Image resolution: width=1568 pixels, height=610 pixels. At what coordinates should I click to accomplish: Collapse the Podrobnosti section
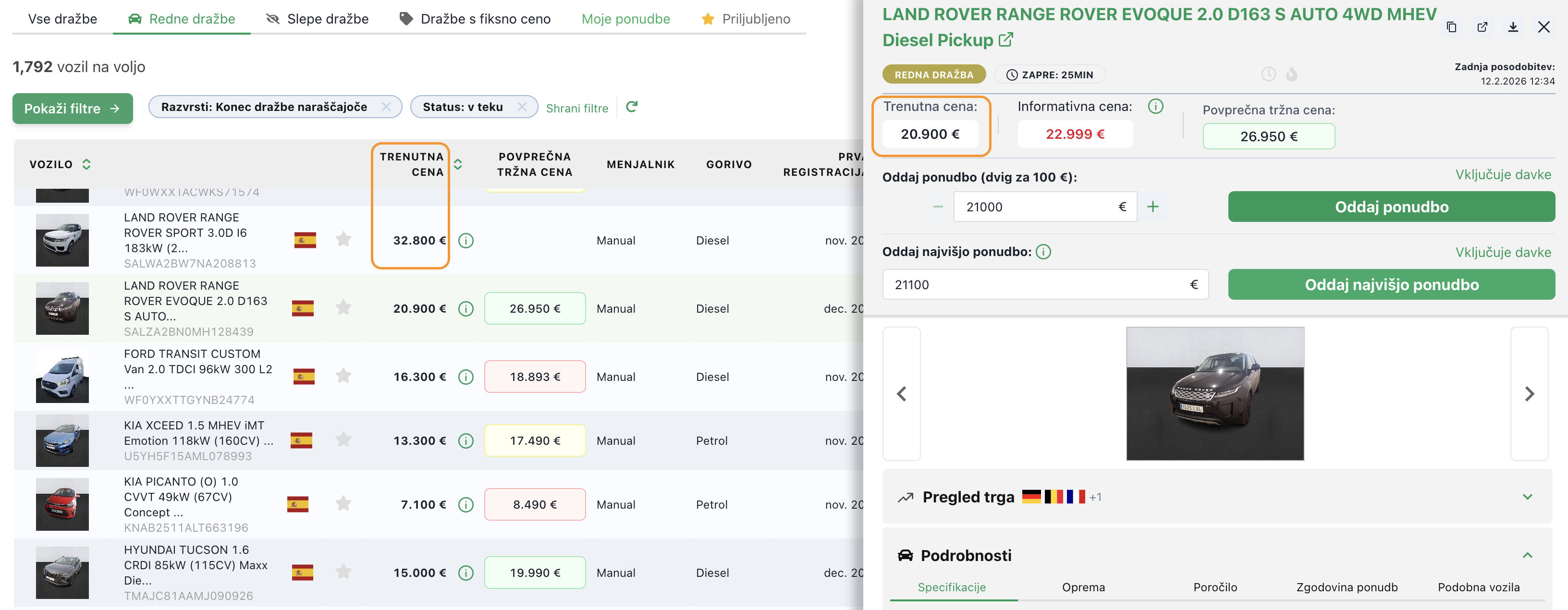tap(1527, 555)
